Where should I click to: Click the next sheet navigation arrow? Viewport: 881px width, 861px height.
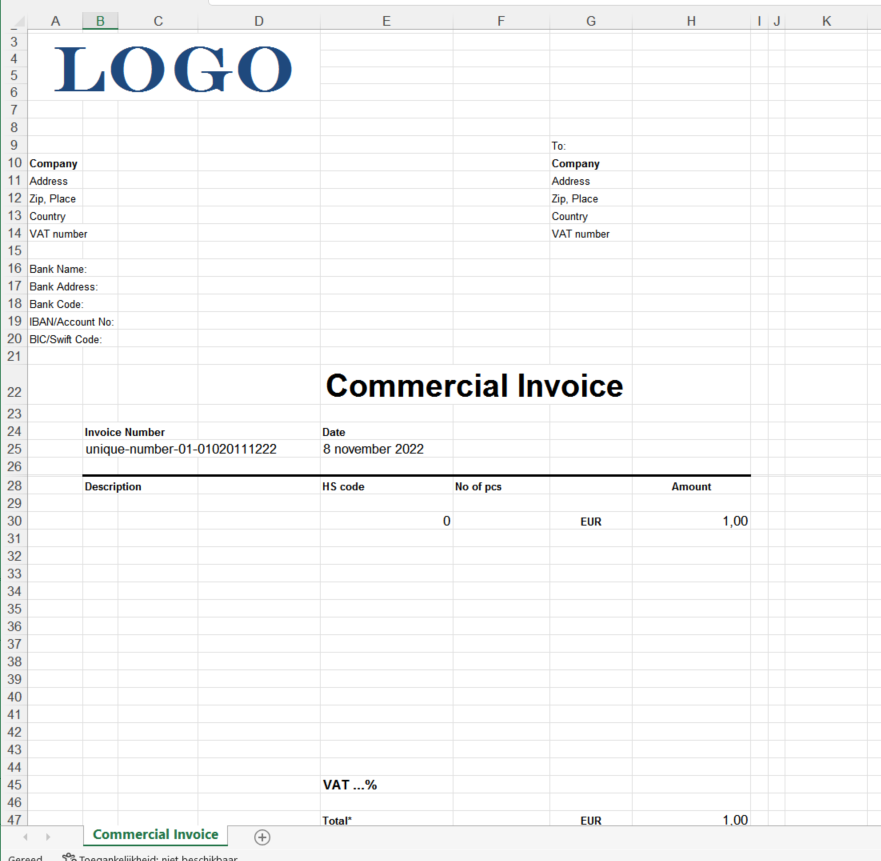tap(47, 837)
